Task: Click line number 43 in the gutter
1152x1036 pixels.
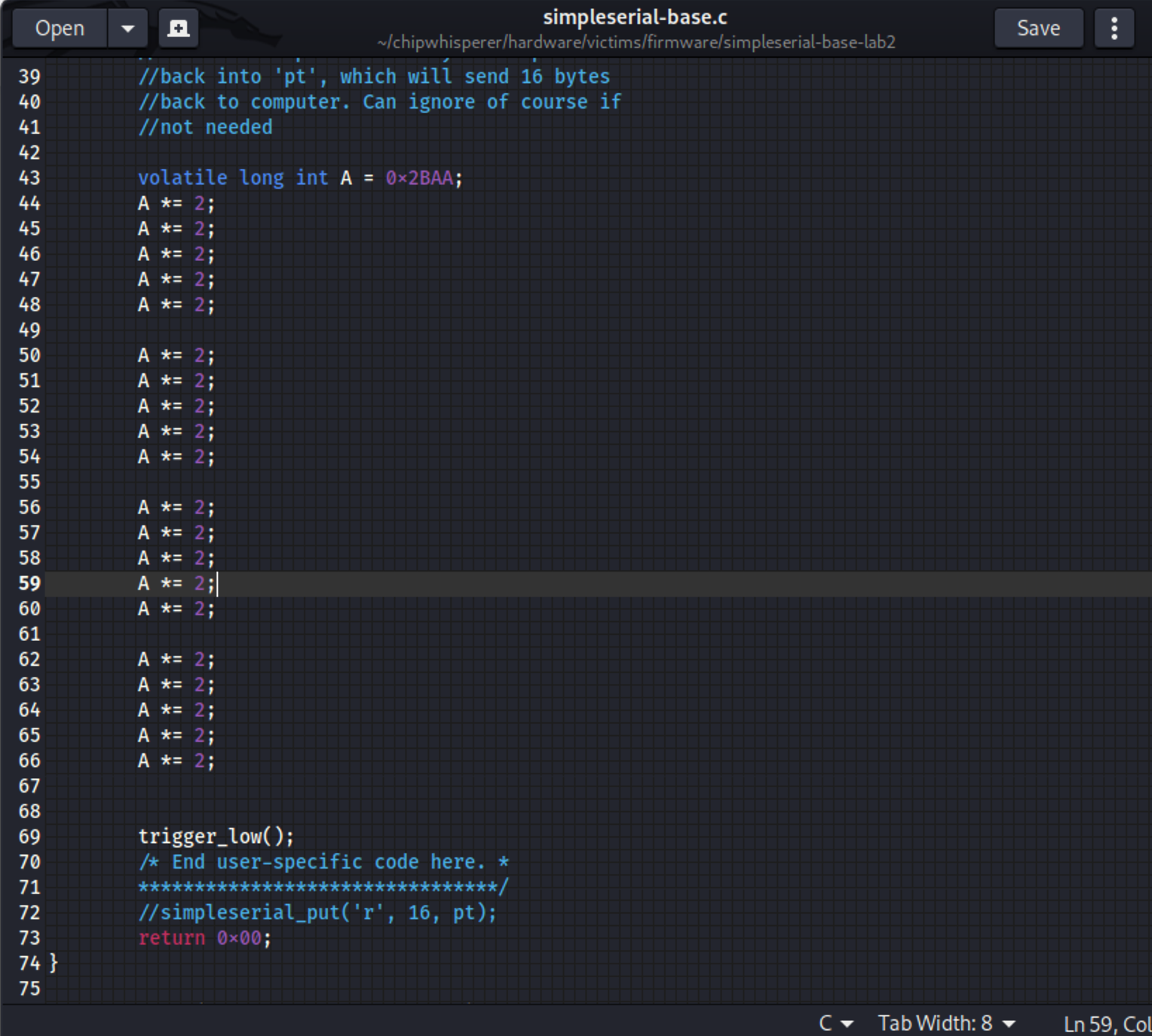Action: point(29,178)
